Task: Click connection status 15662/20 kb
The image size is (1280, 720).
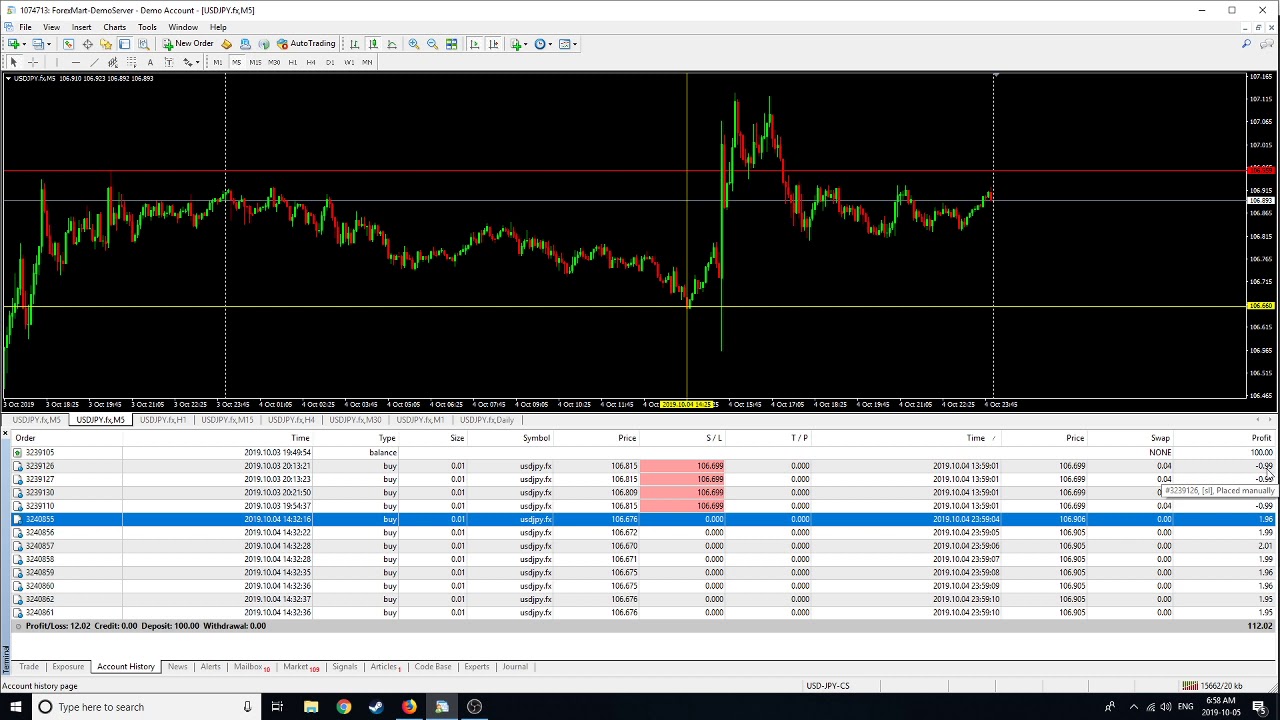Action: [x=1212, y=686]
